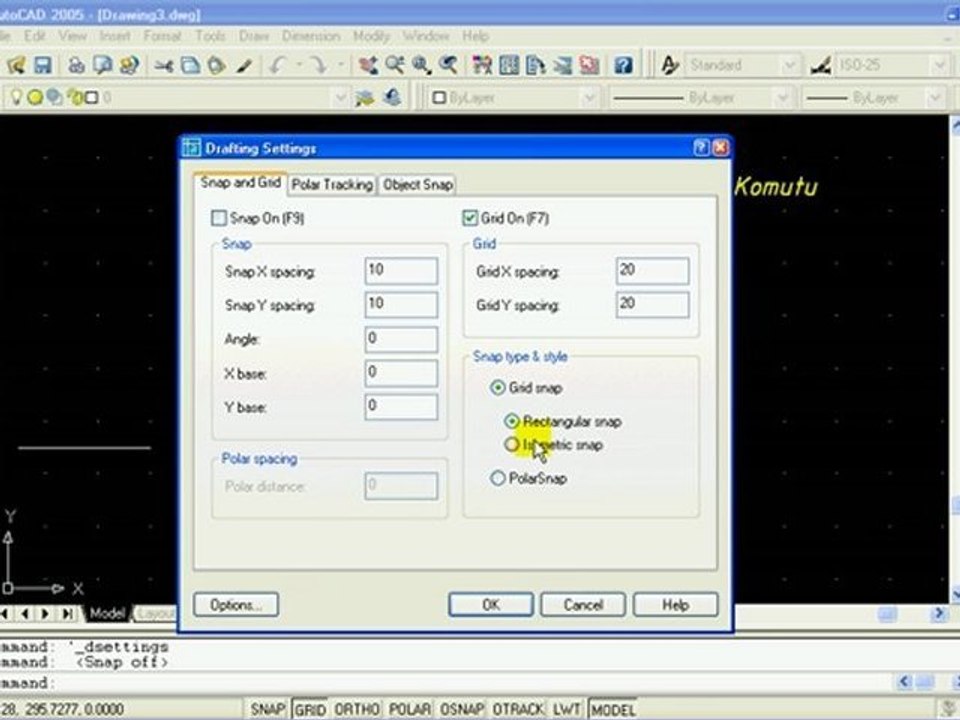This screenshot has width=960, height=720.
Task: Enable the Snap On (F9) checkbox
Action: [219, 218]
